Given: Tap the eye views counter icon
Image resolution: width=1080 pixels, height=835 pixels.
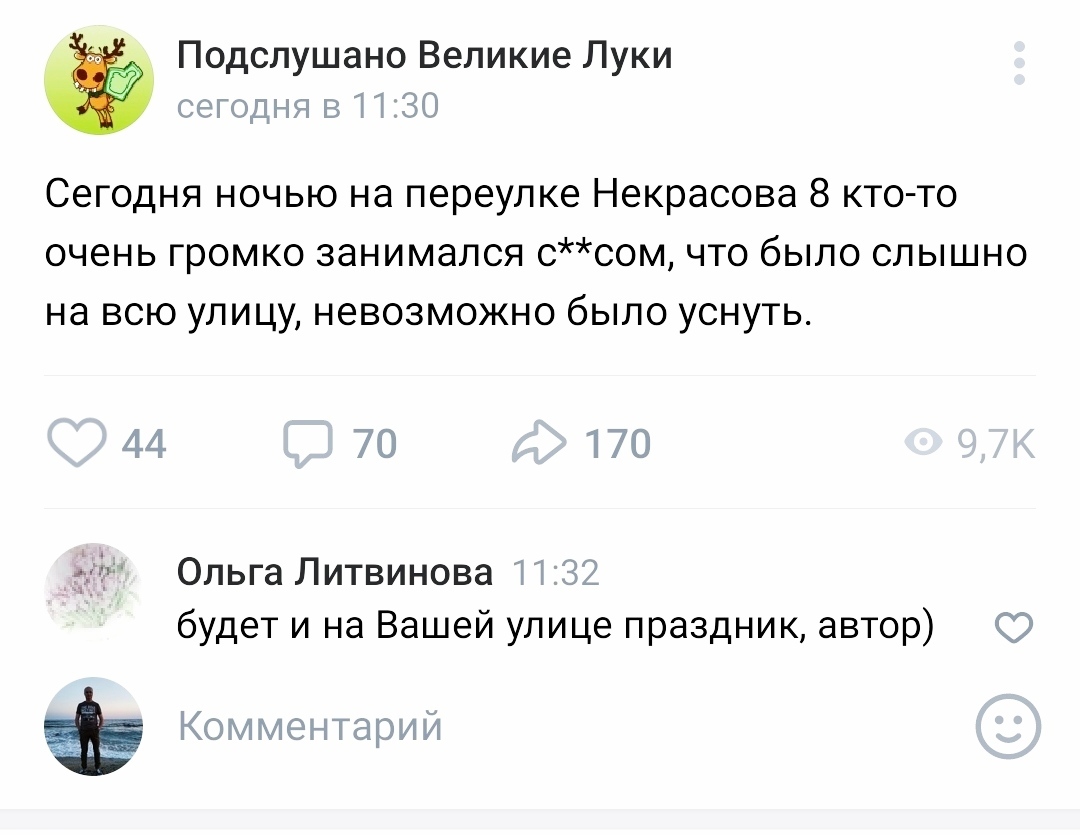Looking at the screenshot, I should pos(923,442).
